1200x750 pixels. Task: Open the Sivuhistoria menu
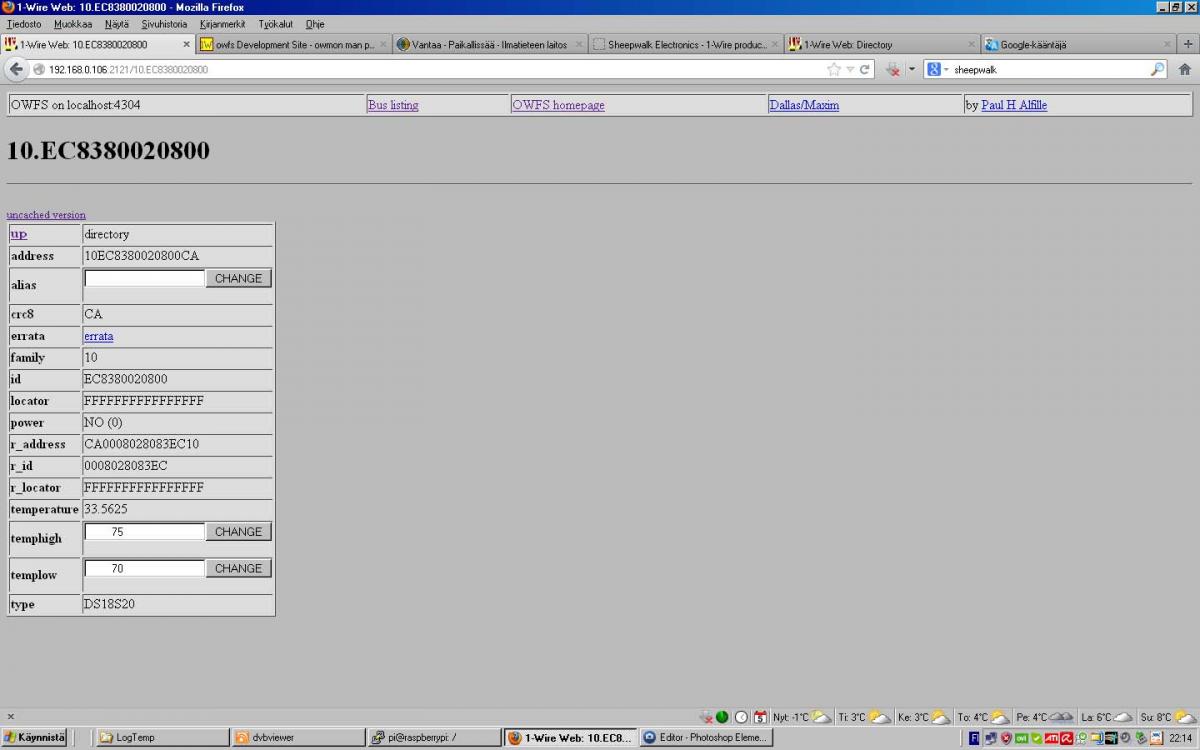coord(164,23)
